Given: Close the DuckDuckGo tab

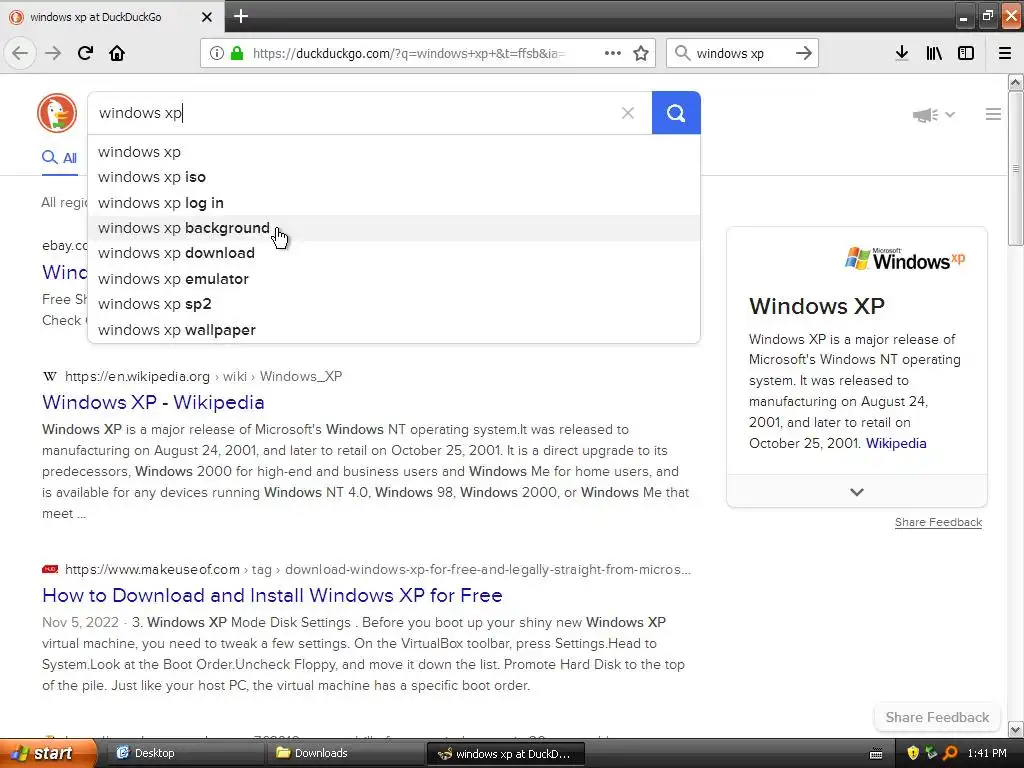Looking at the screenshot, I should (206, 17).
